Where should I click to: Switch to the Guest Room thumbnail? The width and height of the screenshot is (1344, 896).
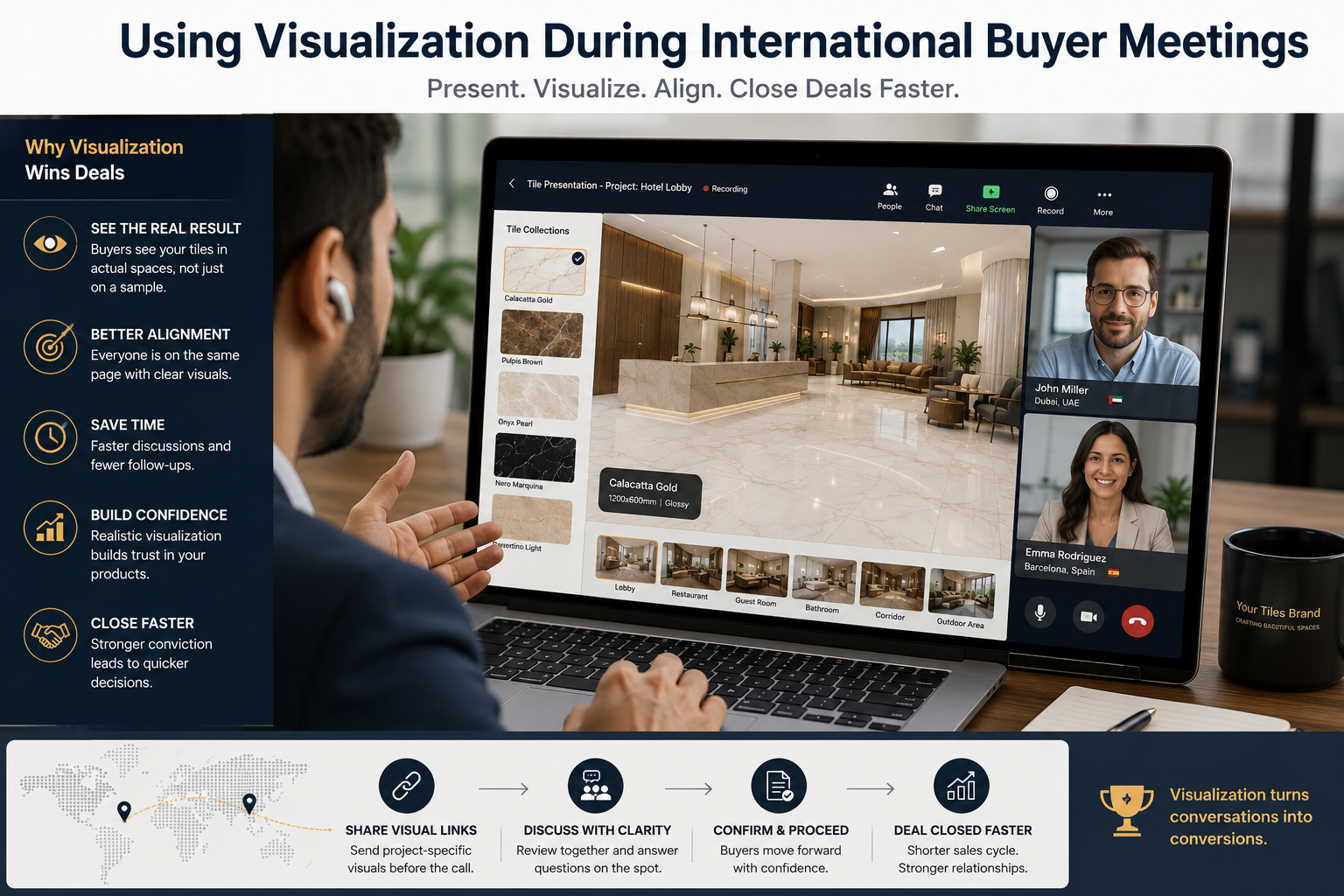758,573
